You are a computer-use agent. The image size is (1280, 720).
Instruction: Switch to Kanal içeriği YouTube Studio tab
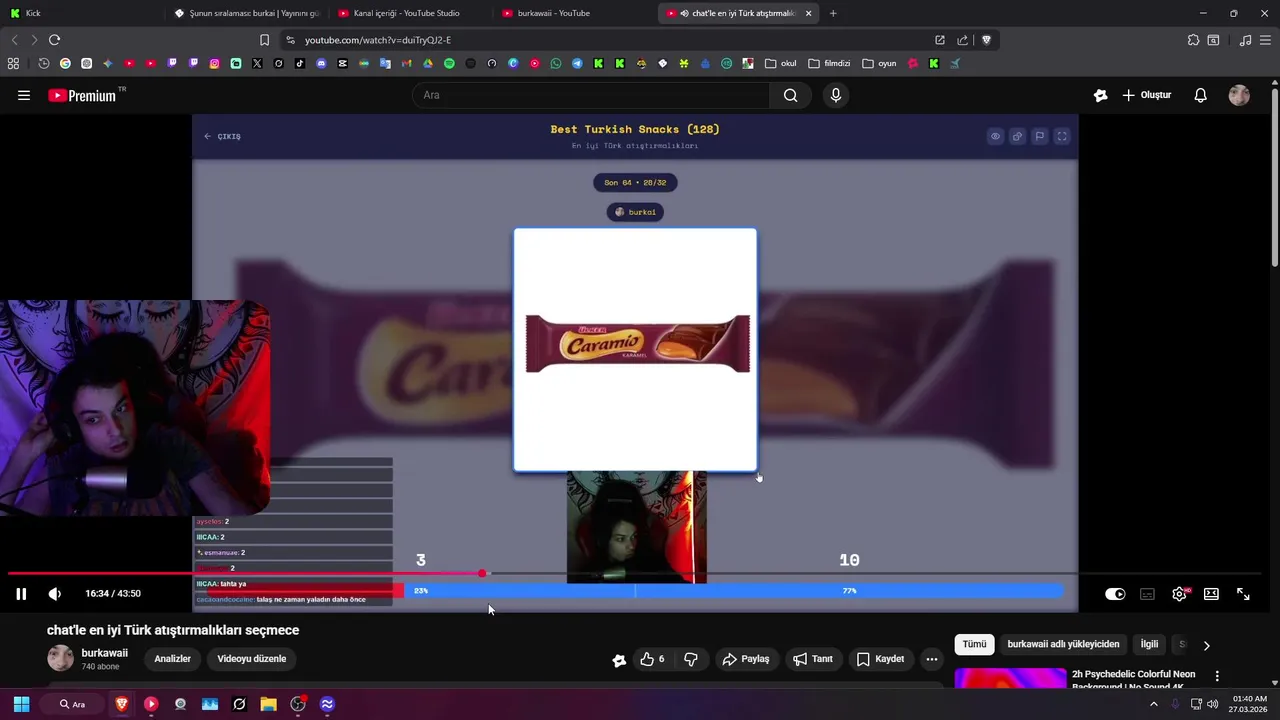click(410, 13)
